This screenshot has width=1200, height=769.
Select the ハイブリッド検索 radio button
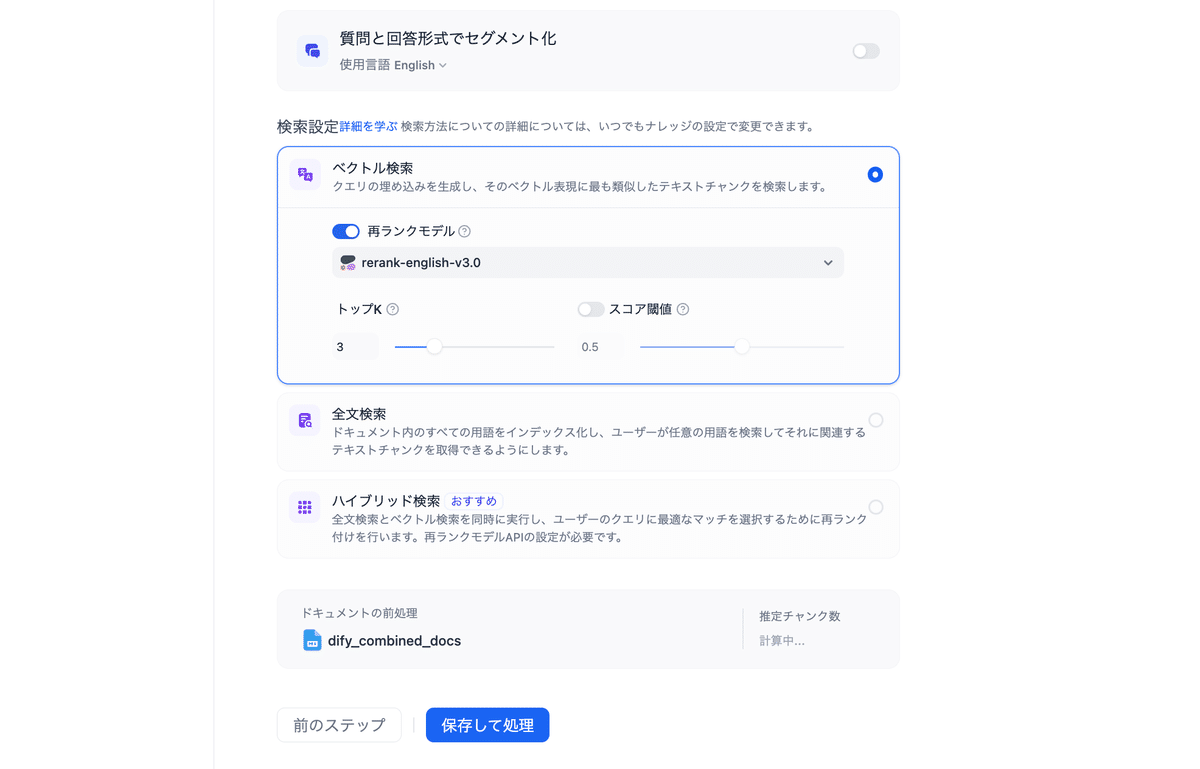pos(876,507)
